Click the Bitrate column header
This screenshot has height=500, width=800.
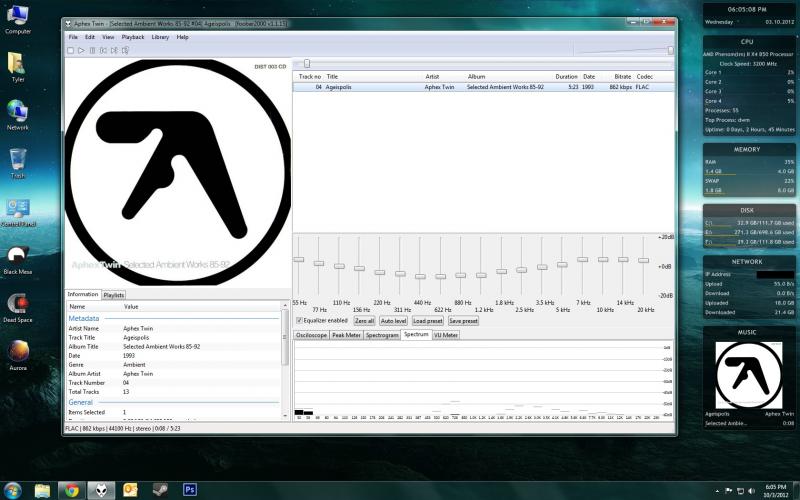[x=622, y=77]
